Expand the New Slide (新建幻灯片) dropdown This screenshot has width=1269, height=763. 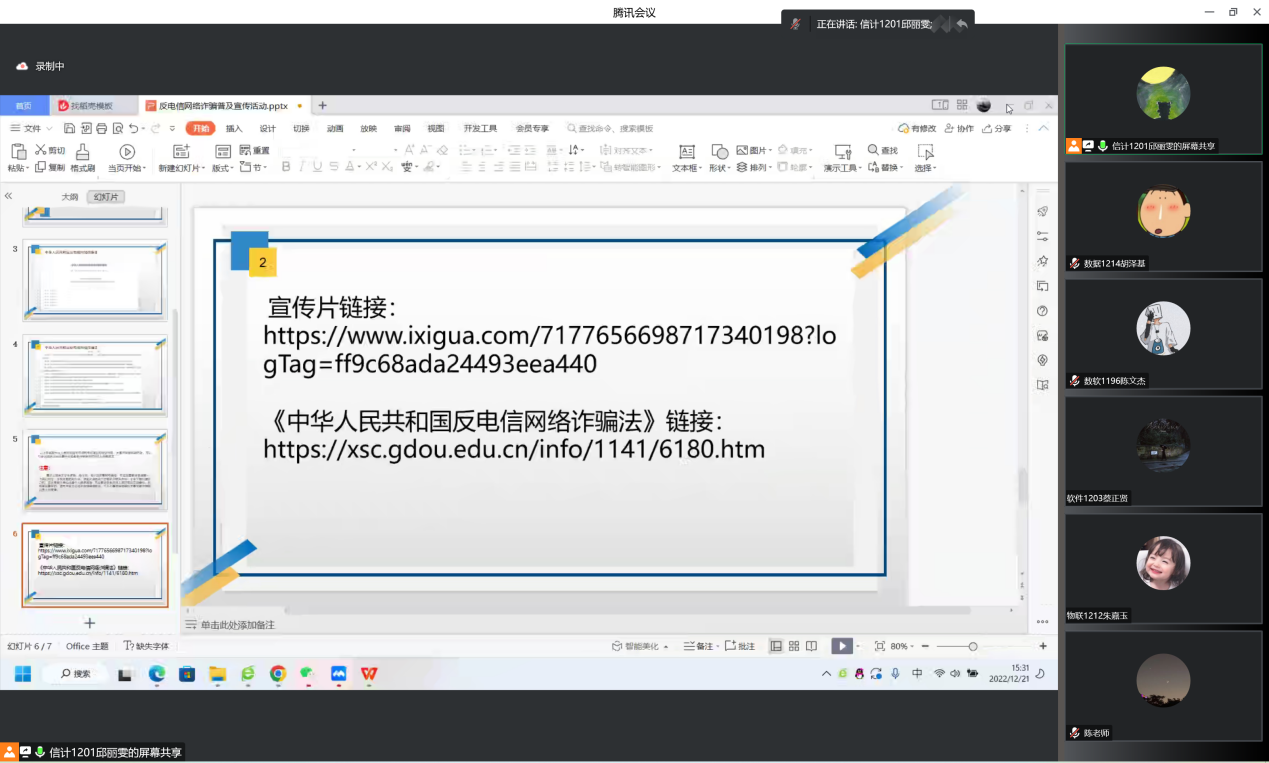click(x=181, y=168)
